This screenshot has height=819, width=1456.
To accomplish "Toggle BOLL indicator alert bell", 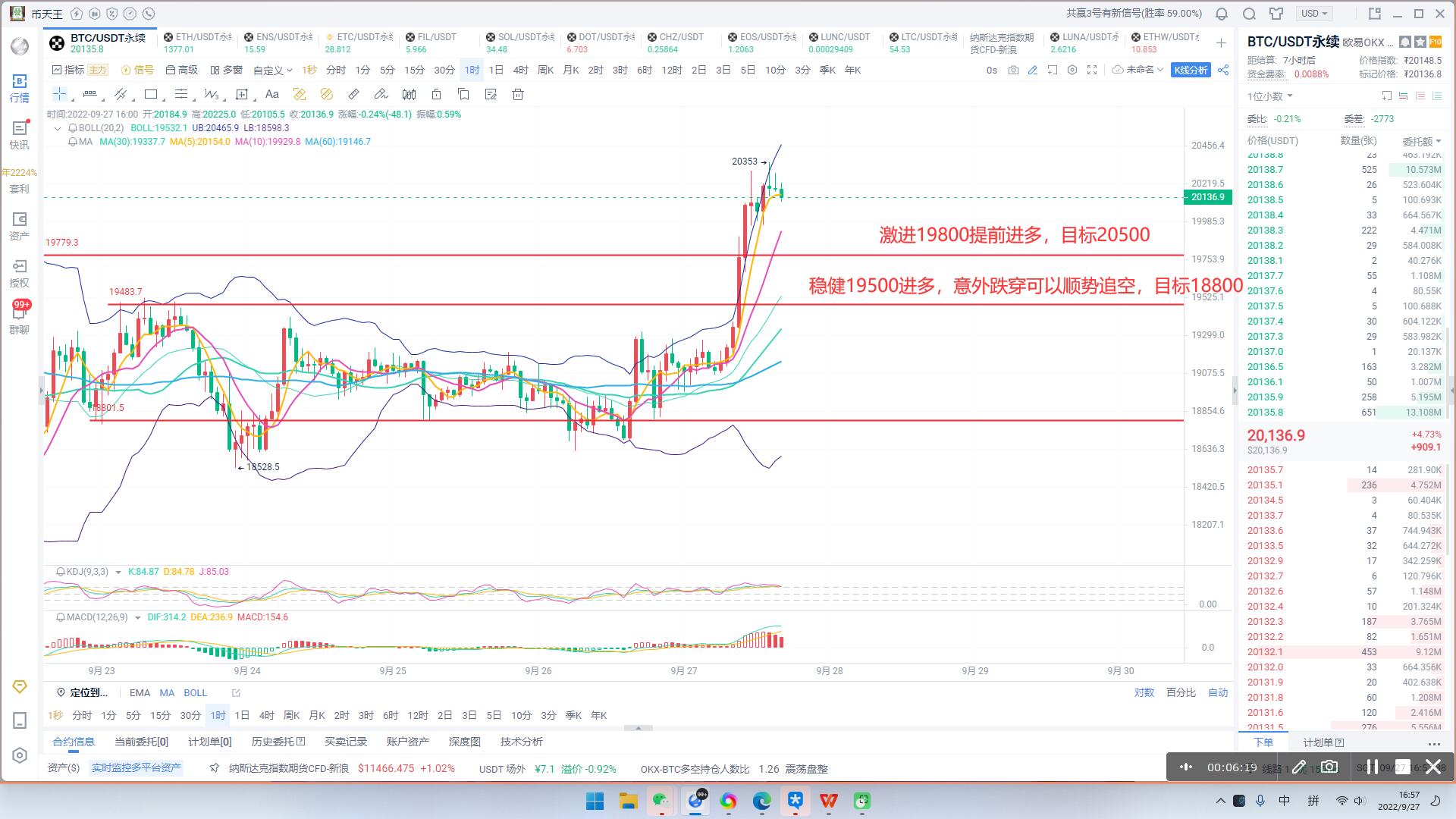I will click(x=73, y=128).
